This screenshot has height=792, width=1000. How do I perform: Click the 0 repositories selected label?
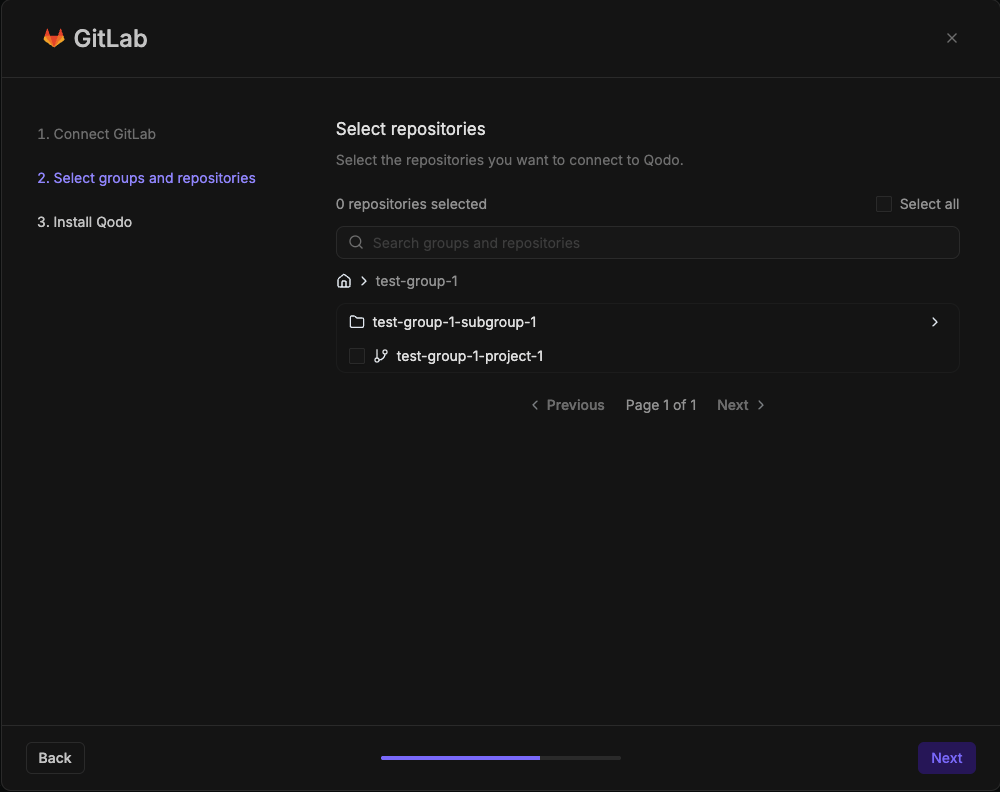(411, 204)
